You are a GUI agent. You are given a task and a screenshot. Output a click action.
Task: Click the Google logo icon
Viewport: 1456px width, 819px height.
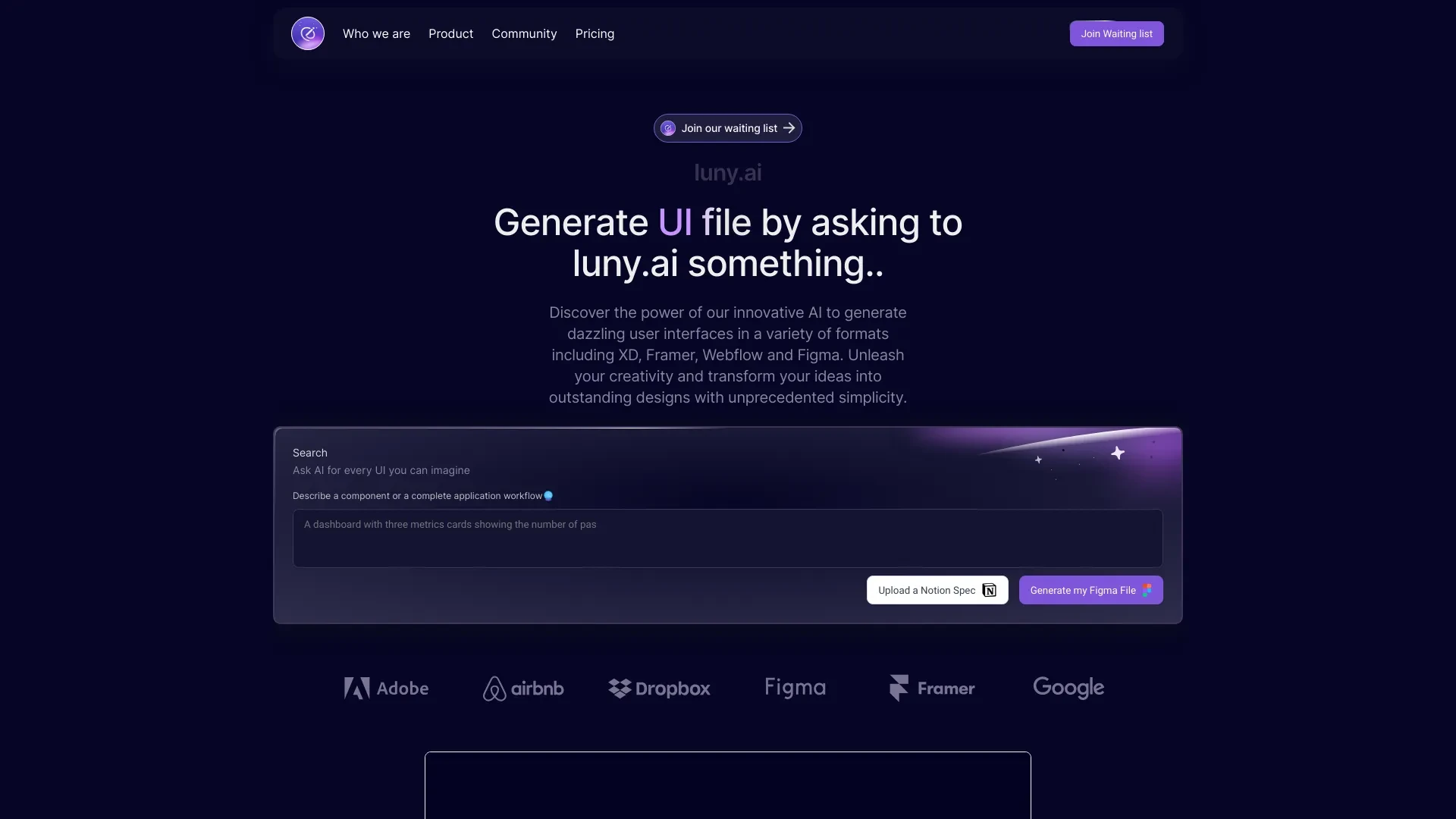(1068, 686)
